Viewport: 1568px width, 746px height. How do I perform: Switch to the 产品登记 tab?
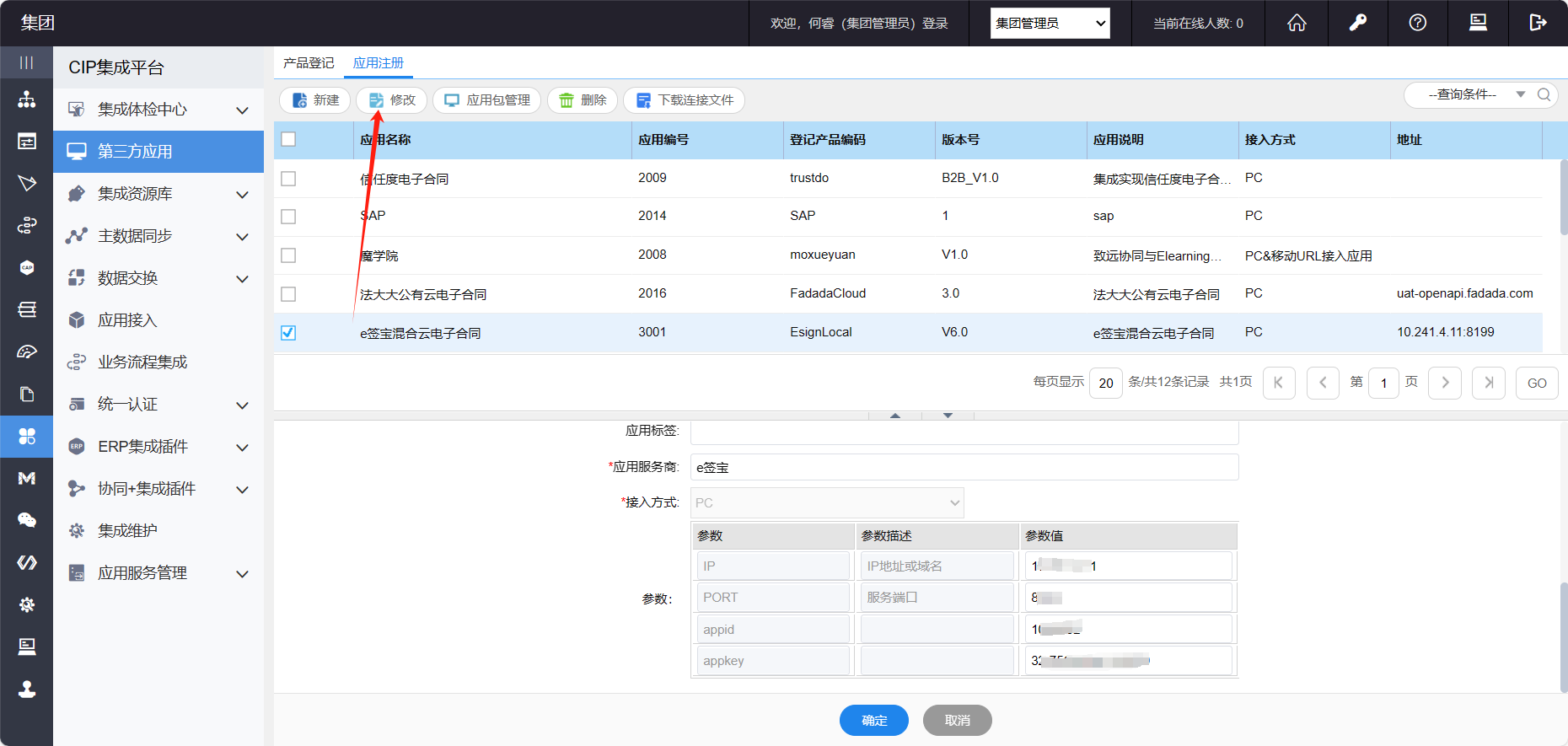tap(309, 63)
